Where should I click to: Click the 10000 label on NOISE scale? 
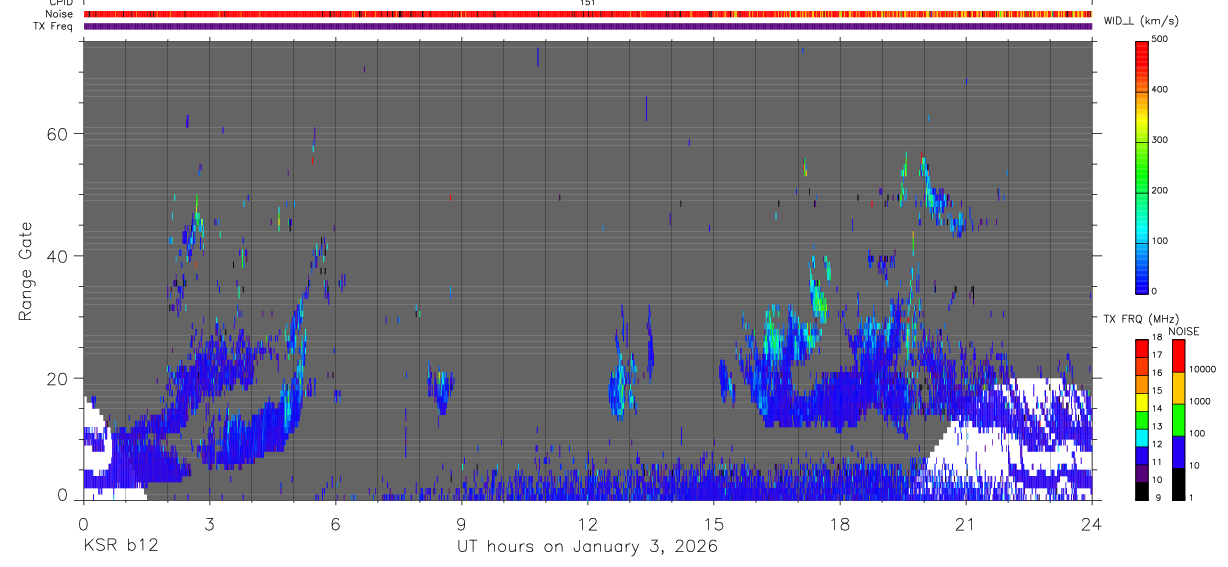coord(1202,370)
